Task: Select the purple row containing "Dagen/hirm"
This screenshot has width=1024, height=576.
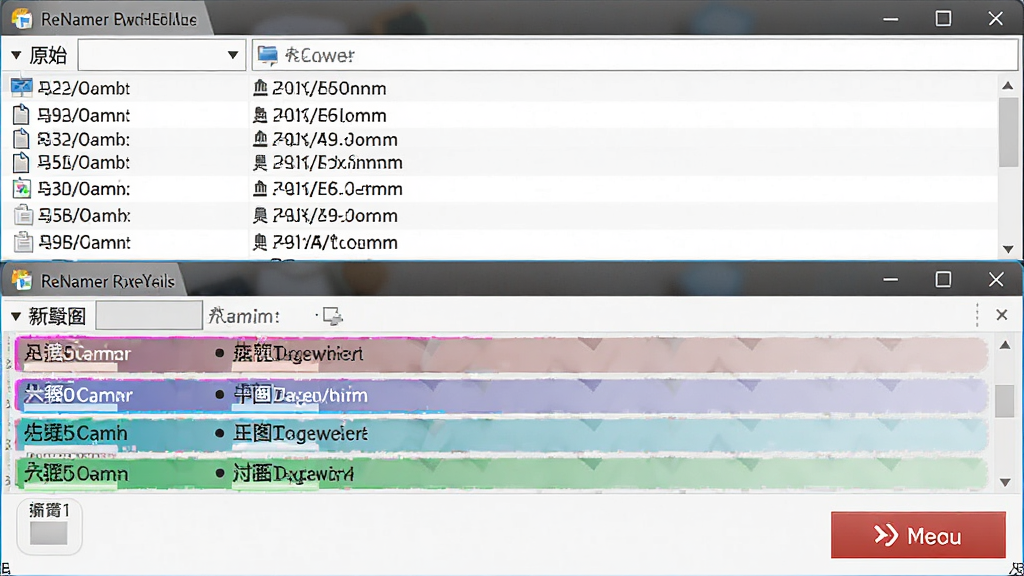Action: 501,396
